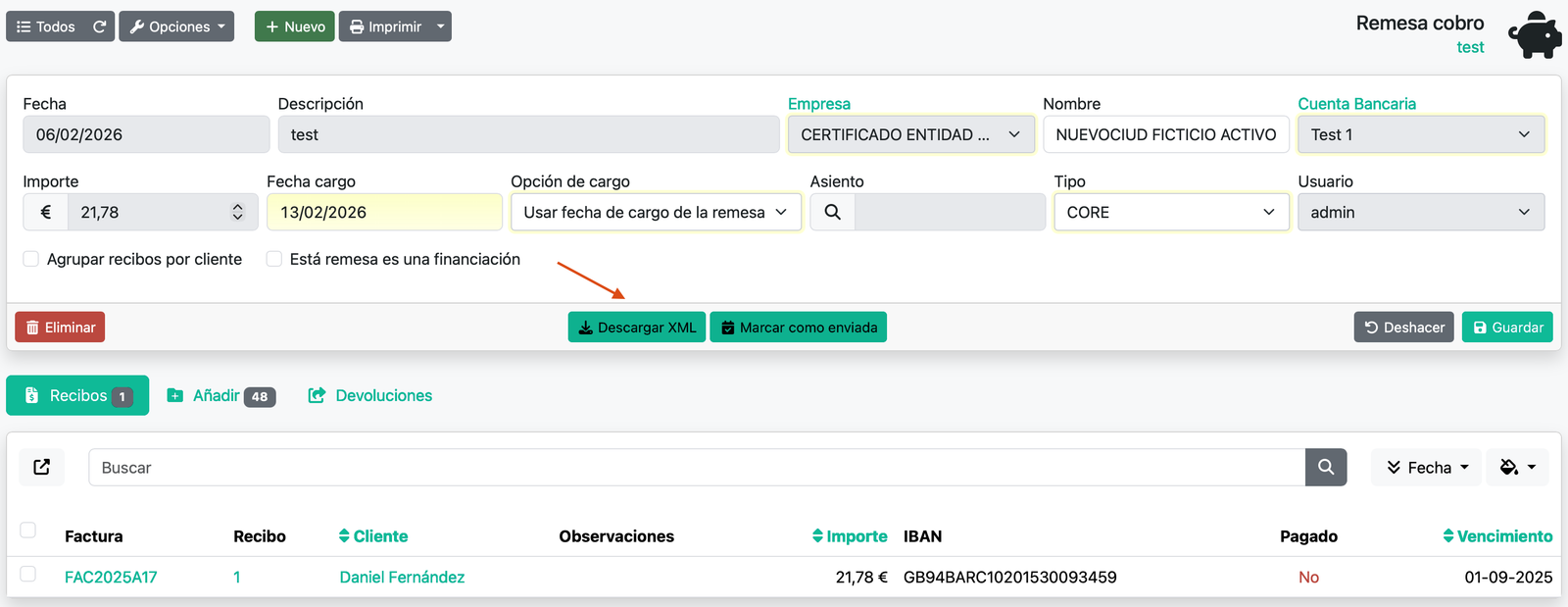Toggle the select-all header checkbox
Viewport: 1568px width, 607px height.
point(28,531)
